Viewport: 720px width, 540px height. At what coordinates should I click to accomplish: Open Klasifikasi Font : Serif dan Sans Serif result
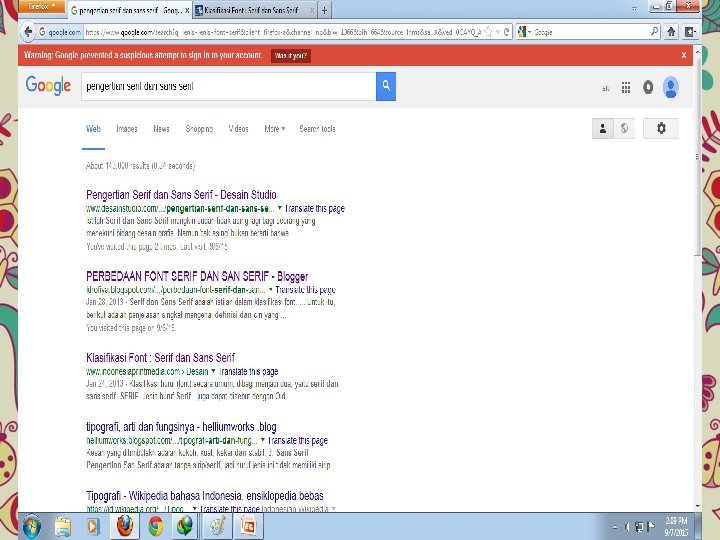160,358
